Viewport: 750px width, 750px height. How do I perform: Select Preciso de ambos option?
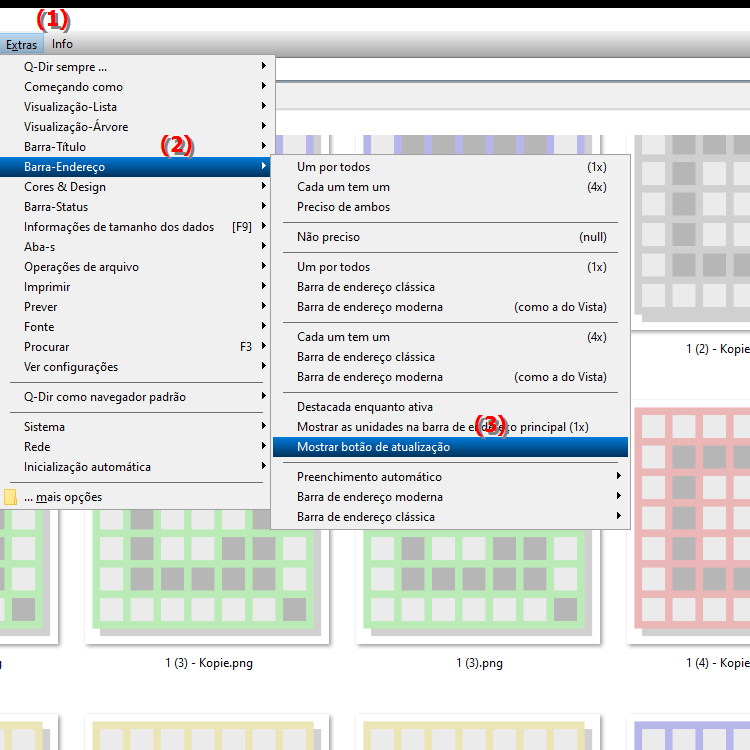tap(450, 207)
